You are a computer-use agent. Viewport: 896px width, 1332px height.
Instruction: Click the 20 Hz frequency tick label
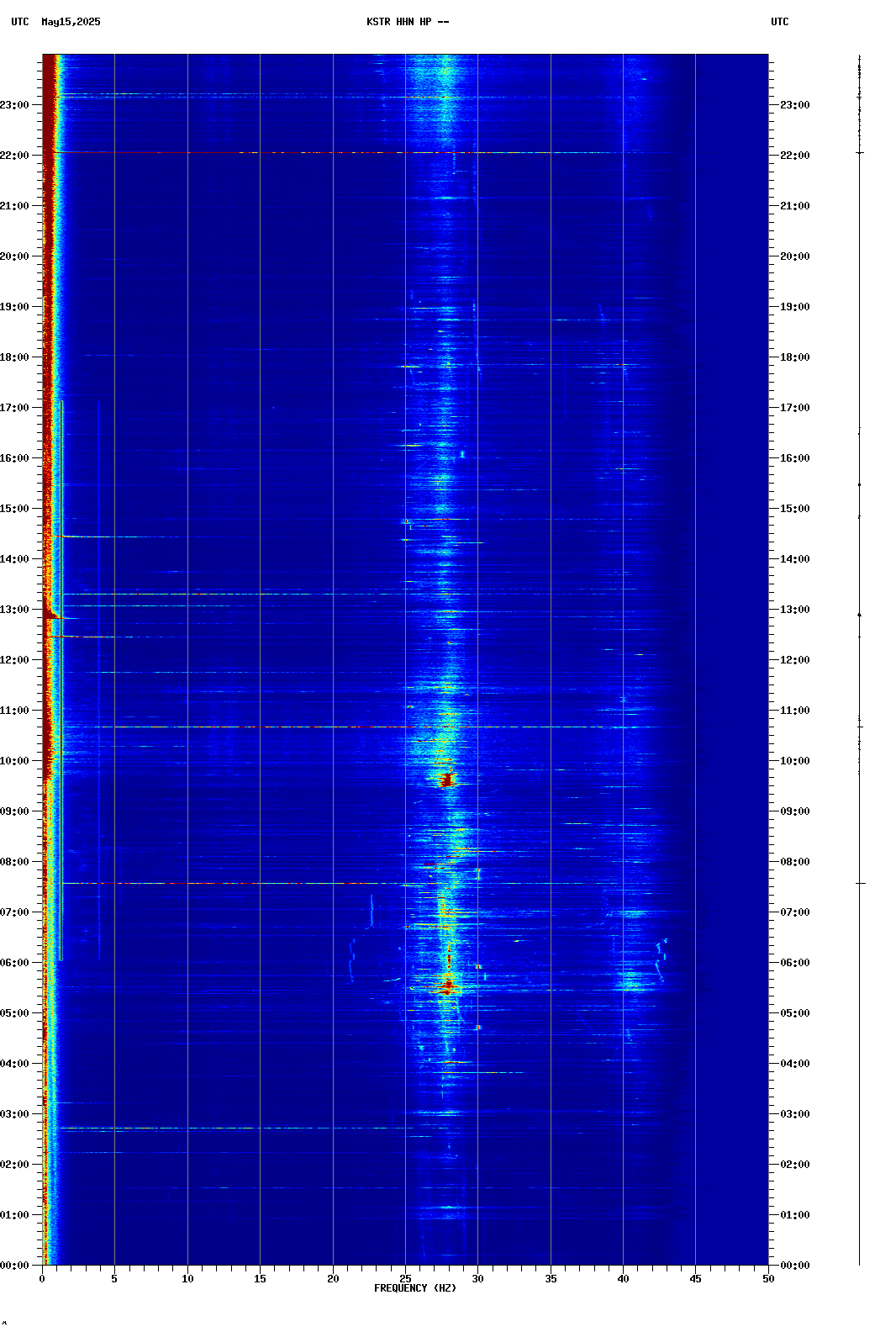[x=333, y=1279]
